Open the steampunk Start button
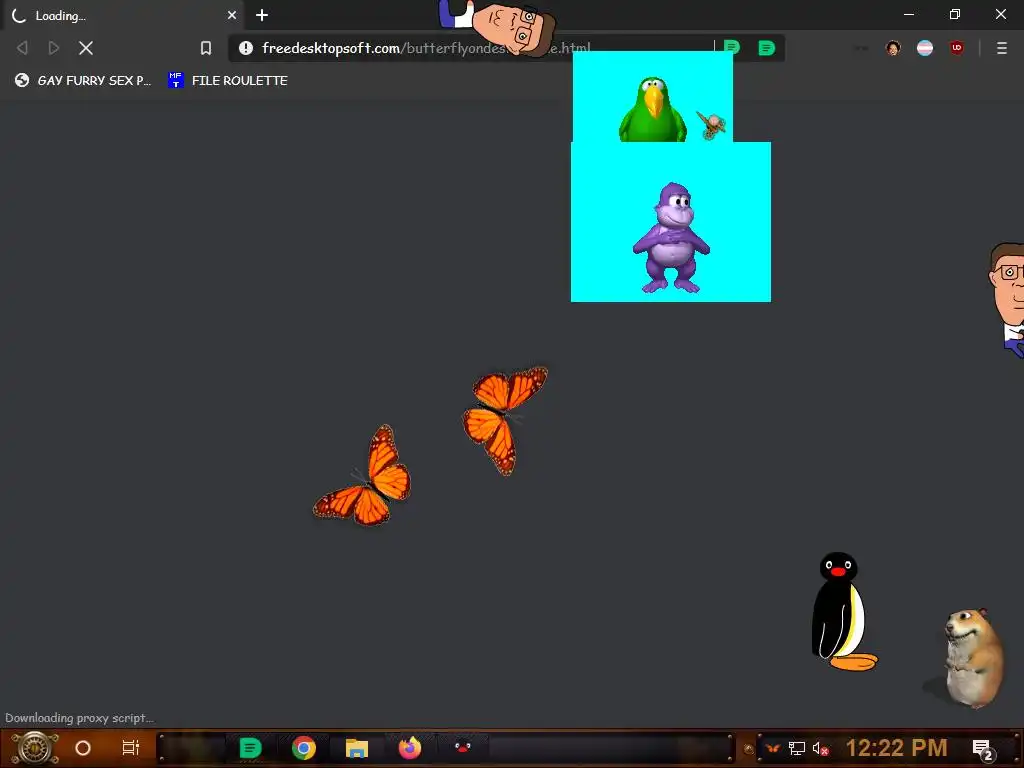Image resolution: width=1024 pixels, height=768 pixels. [35, 748]
